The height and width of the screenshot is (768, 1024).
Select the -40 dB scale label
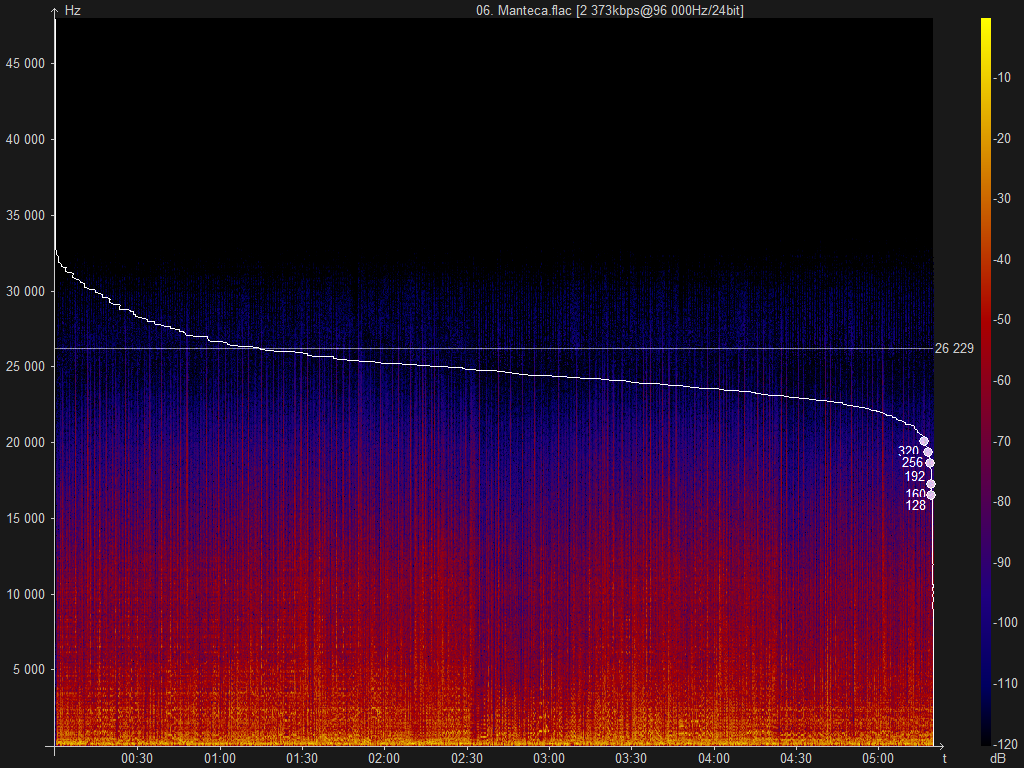(1002, 259)
